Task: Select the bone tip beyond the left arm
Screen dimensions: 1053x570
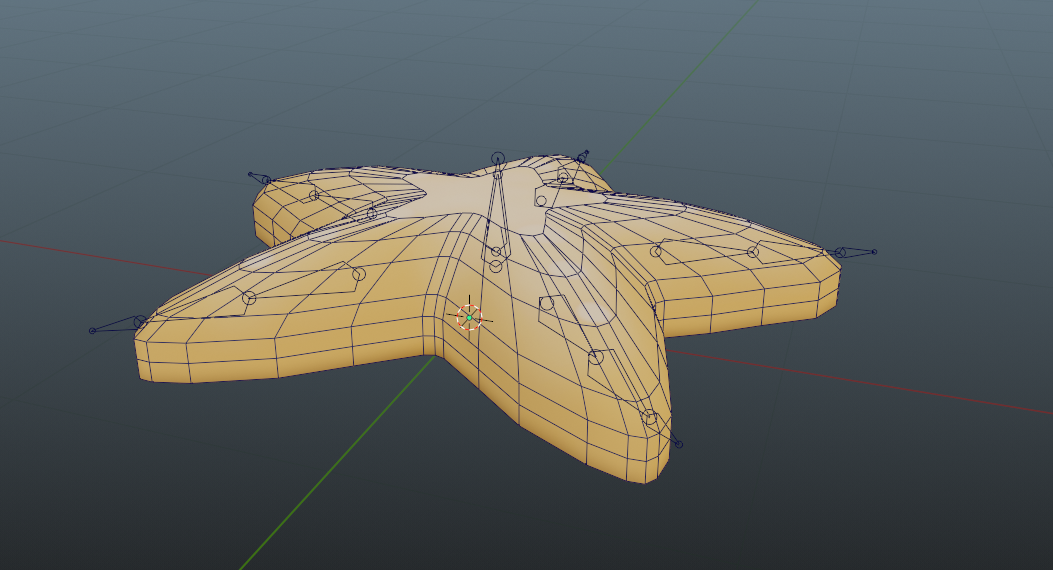Action: coord(92,330)
